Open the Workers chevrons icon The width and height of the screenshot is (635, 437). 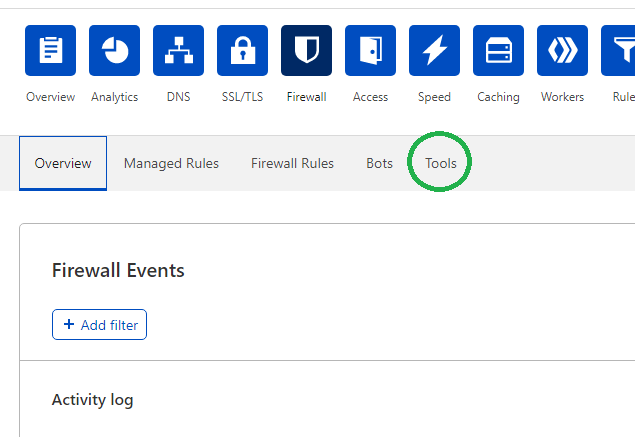click(x=562, y=51)
